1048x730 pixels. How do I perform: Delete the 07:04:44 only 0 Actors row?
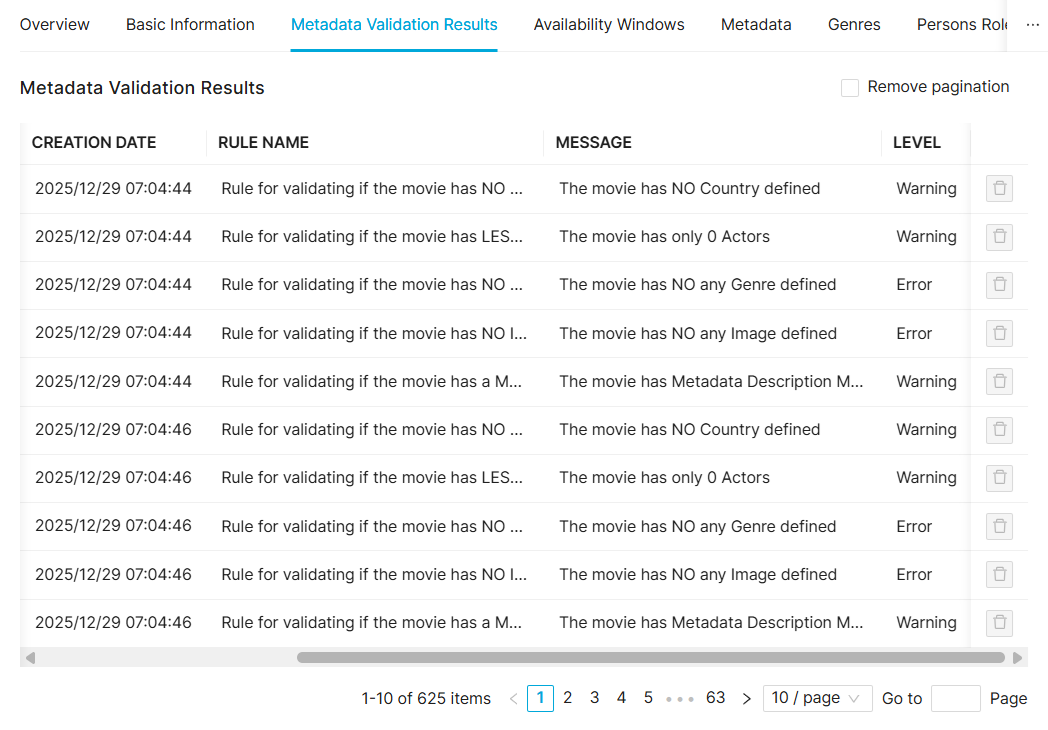(999, 237)
